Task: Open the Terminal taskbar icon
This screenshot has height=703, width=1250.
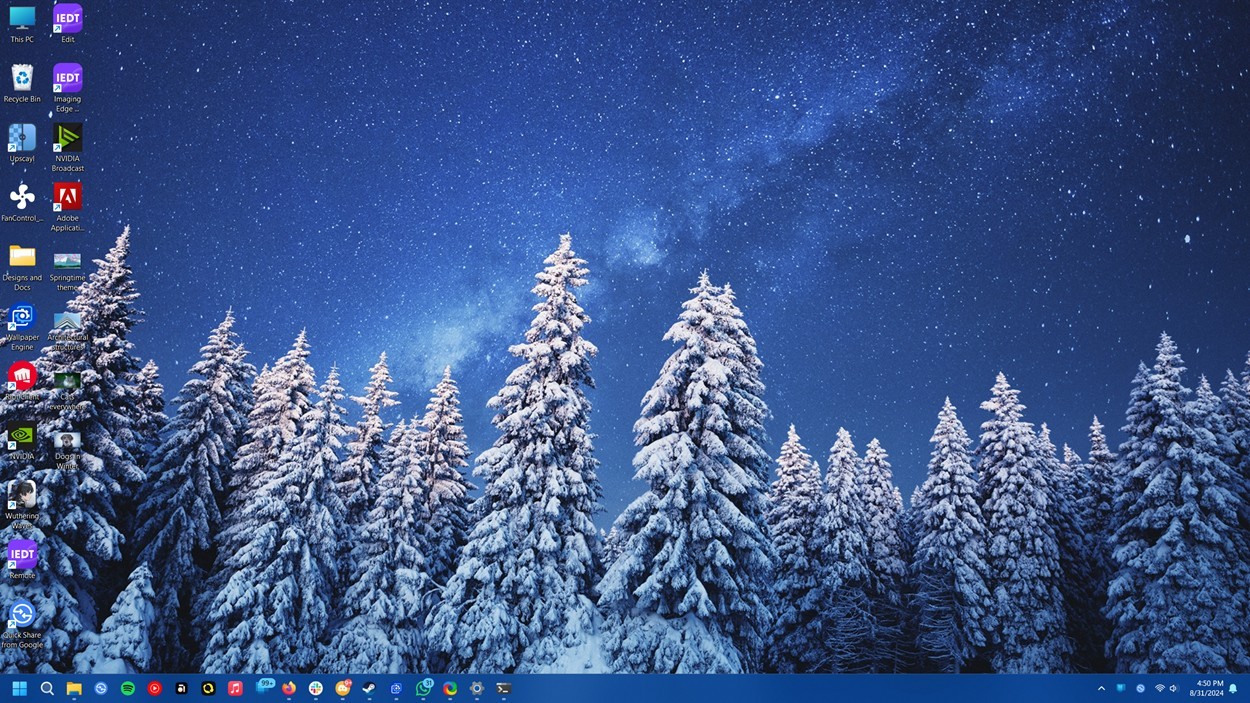Action: pyautogui.click(x=504, y=688)
